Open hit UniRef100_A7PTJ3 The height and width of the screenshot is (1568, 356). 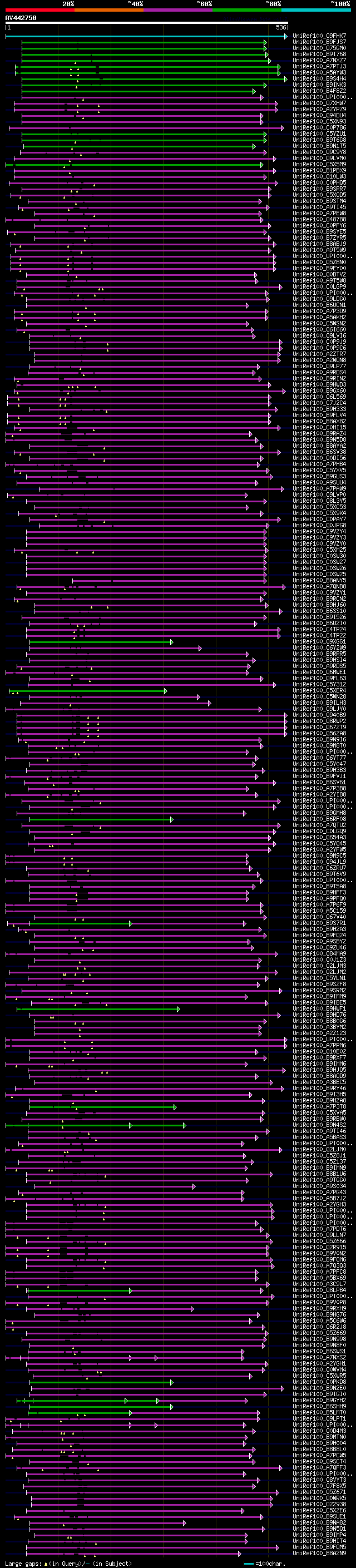[x=319, y=66]
